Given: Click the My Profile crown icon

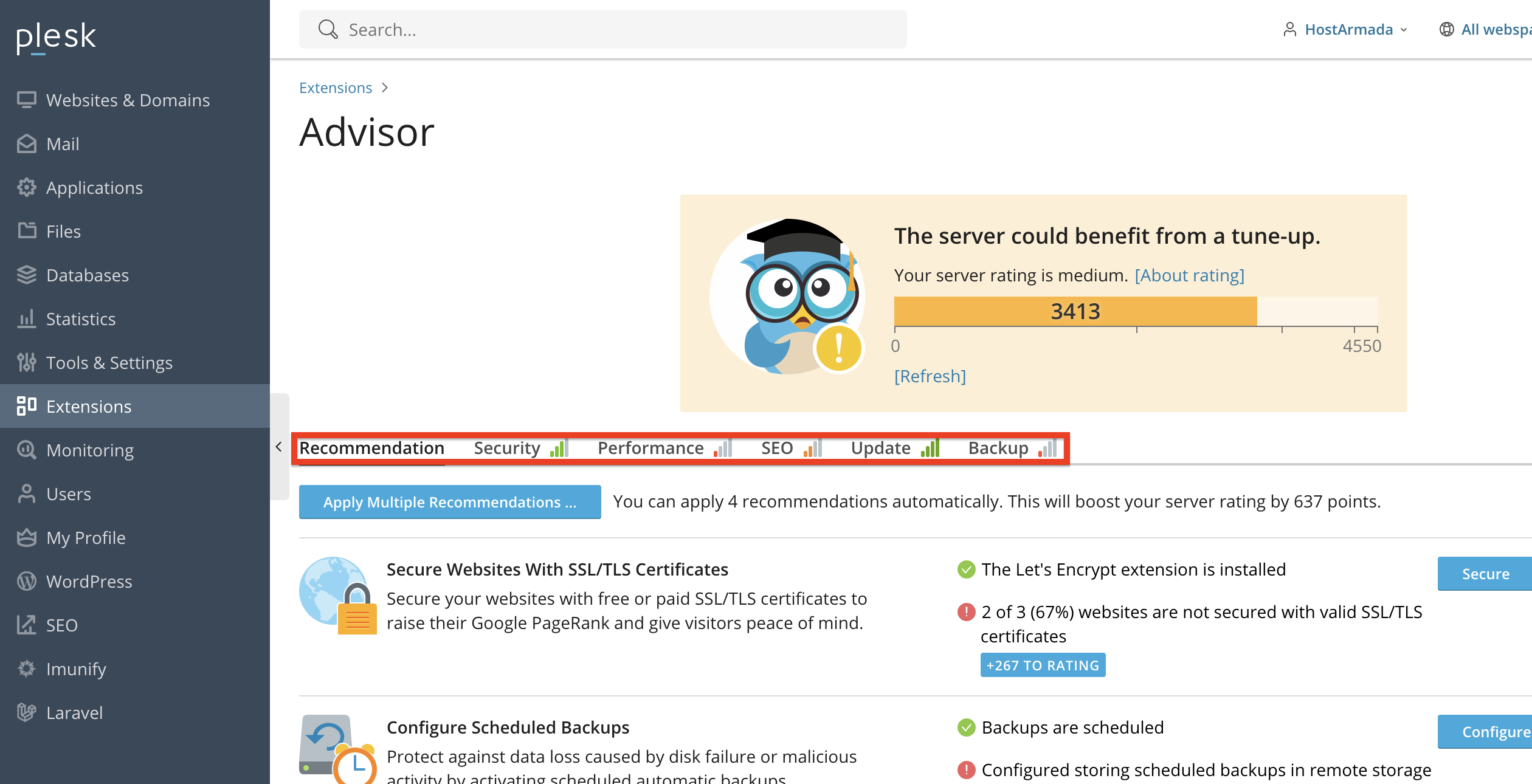Looking at the screenshot, I should point(27,537).
